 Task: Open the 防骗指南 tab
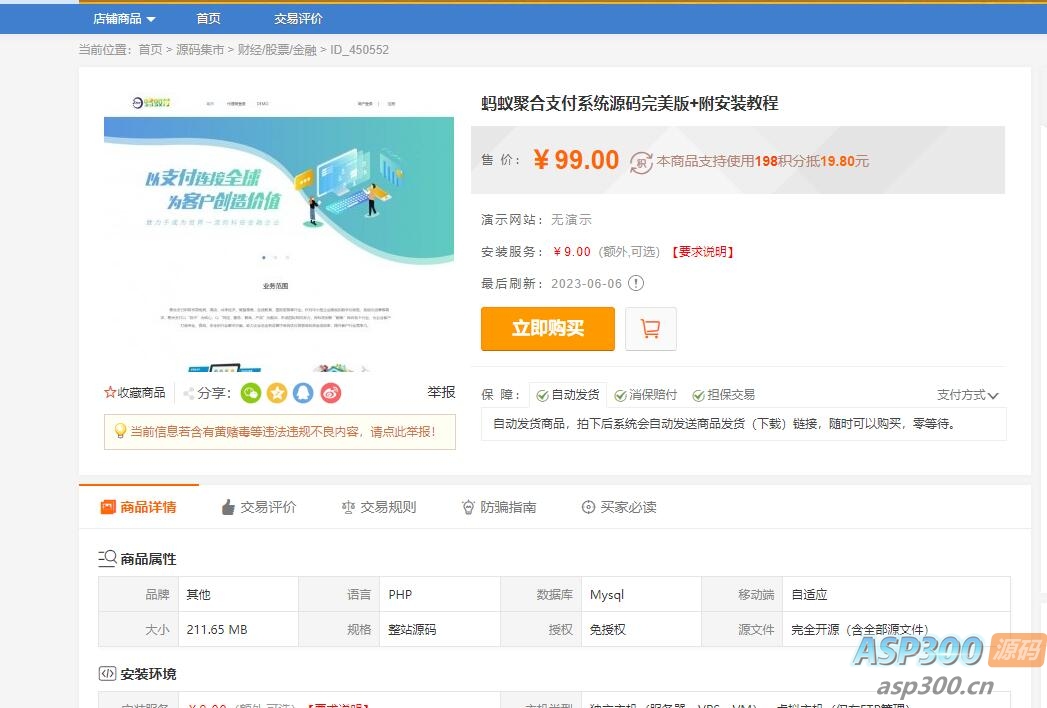pos(498,507)
